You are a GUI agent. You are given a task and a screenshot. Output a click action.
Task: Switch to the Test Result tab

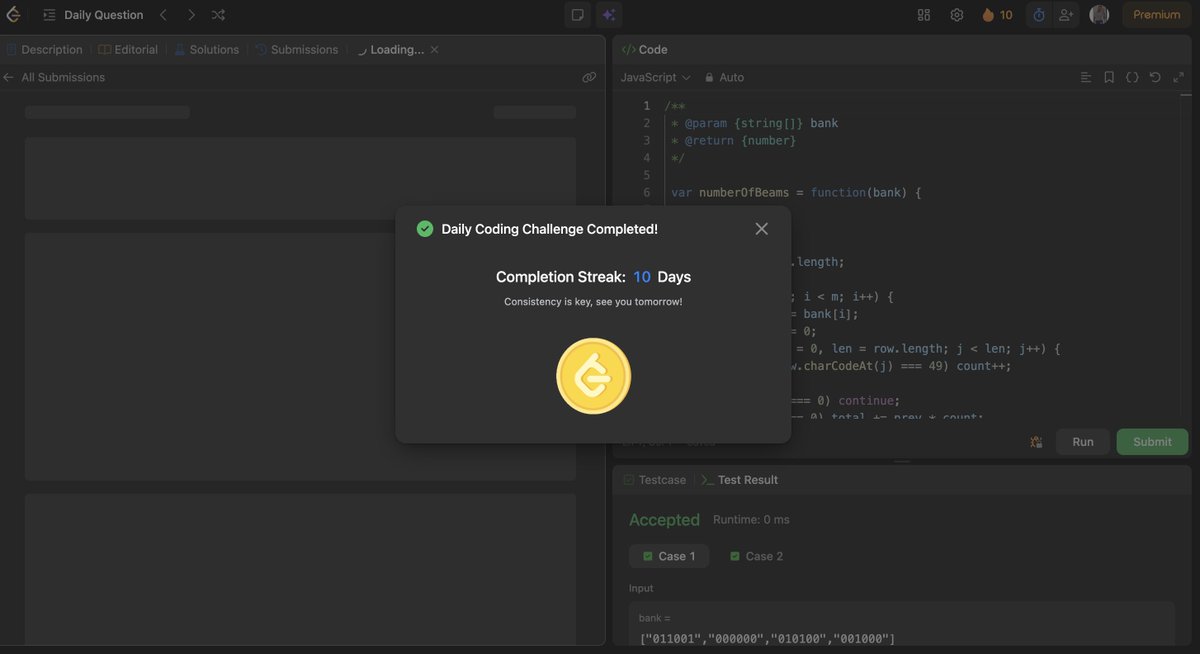739,480
